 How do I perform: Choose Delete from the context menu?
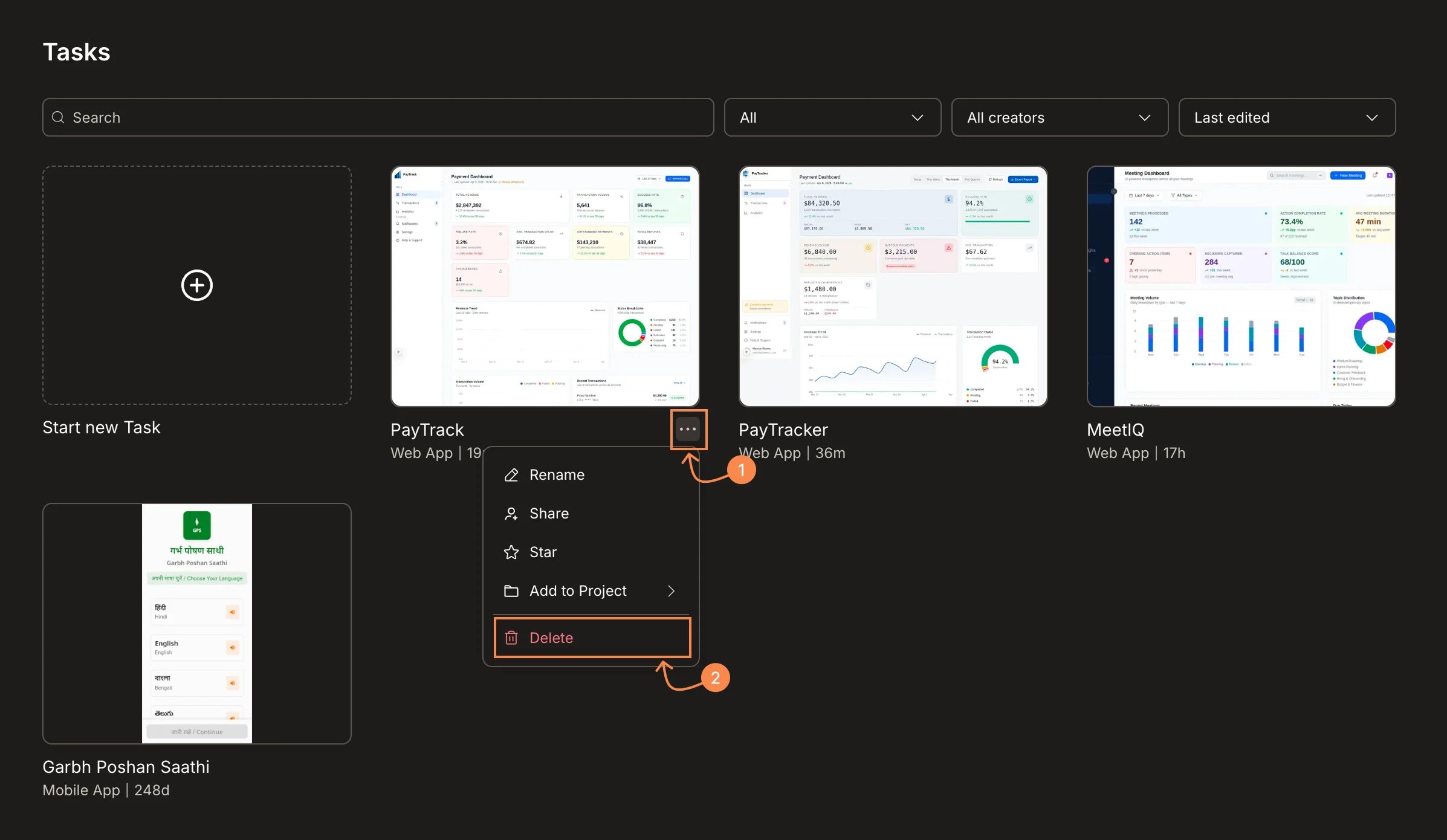(592, 638)
